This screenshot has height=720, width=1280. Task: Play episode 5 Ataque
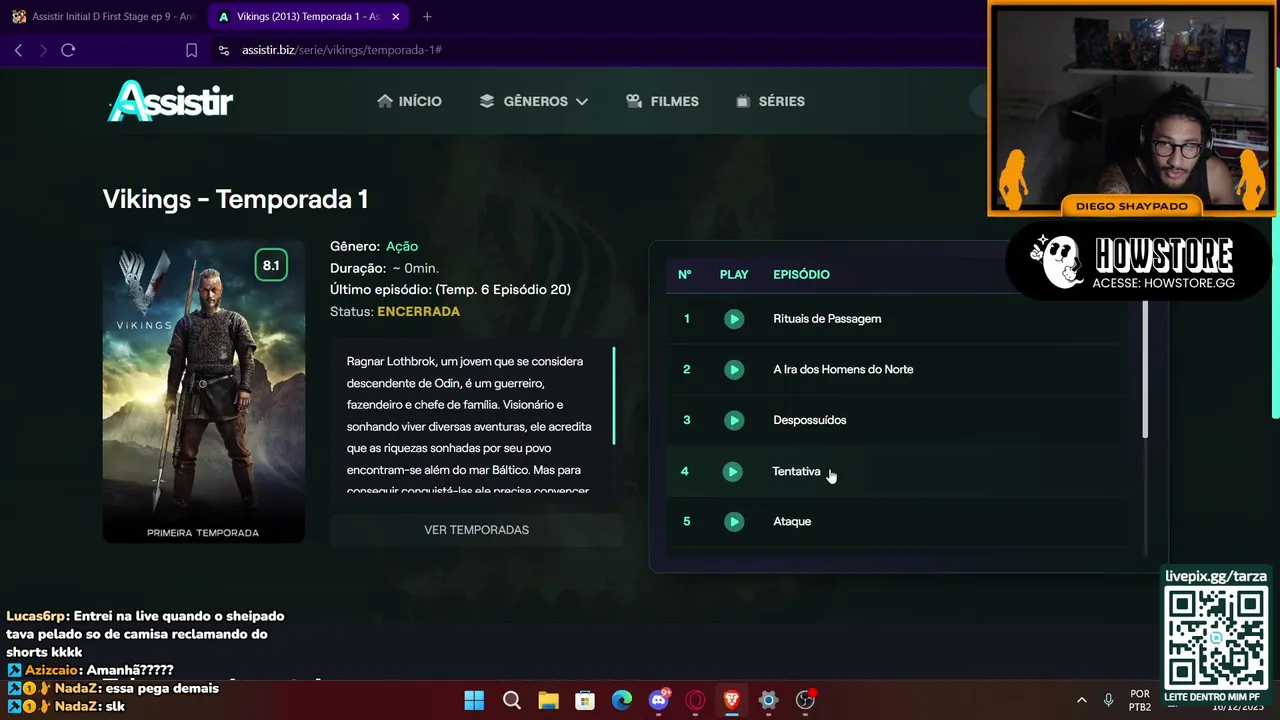(x=734, y=522)
